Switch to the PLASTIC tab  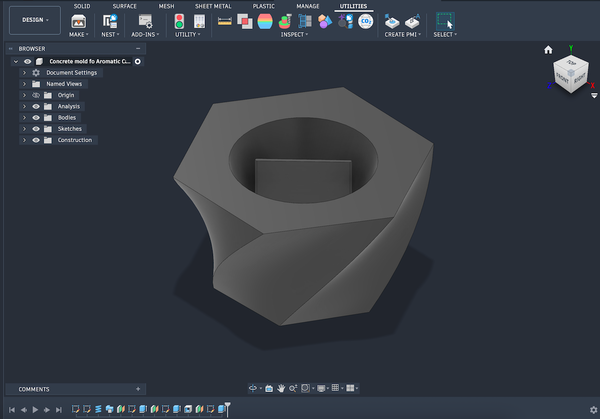264,6
